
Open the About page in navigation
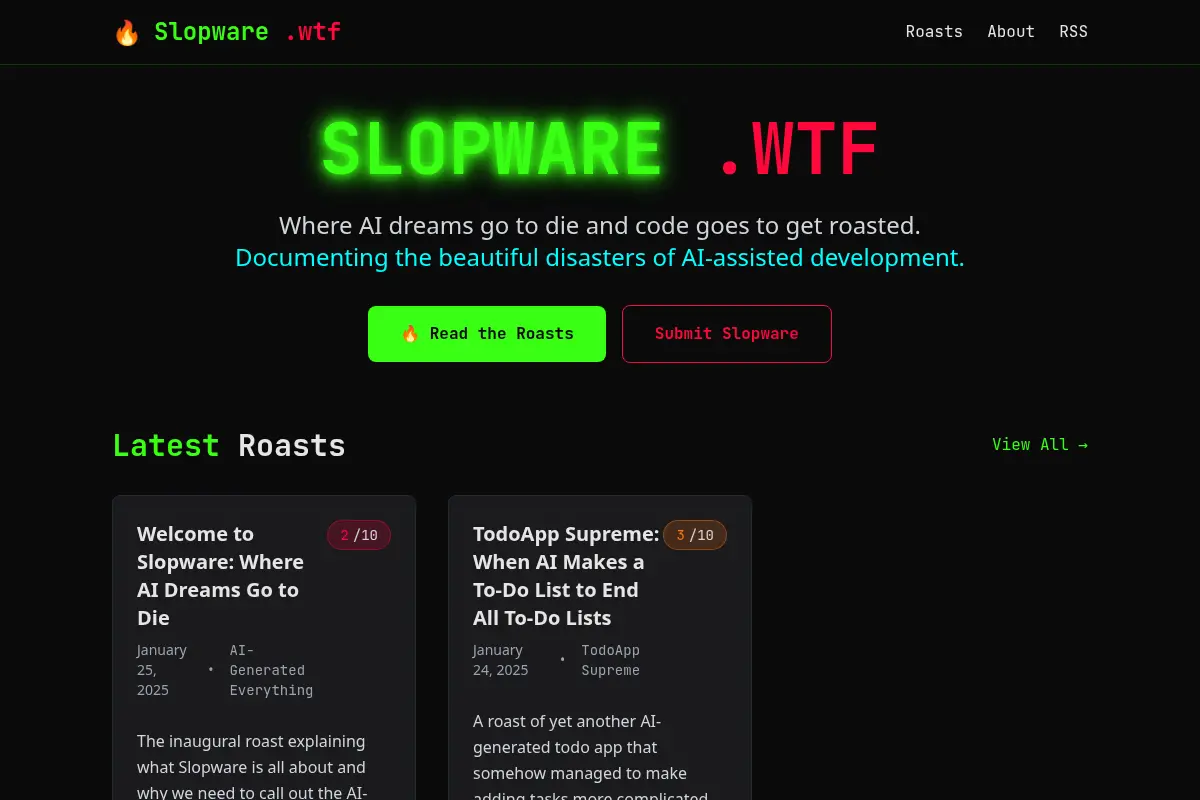click(1011, 32)
